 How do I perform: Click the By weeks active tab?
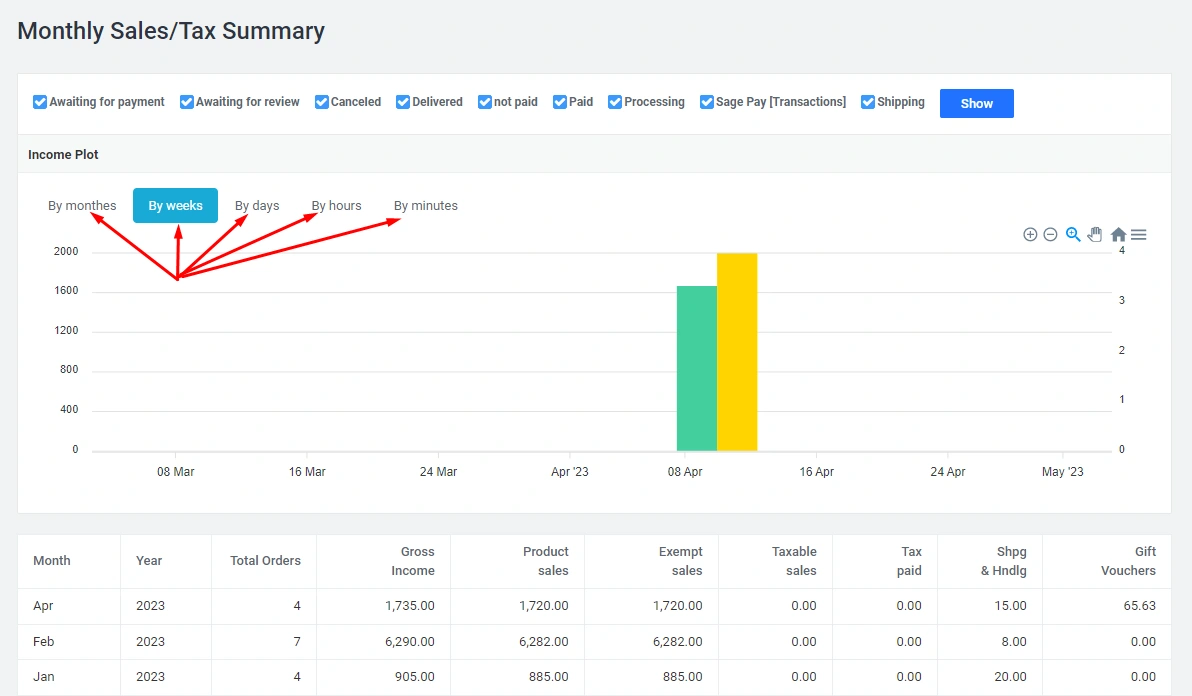pos(175,206)
